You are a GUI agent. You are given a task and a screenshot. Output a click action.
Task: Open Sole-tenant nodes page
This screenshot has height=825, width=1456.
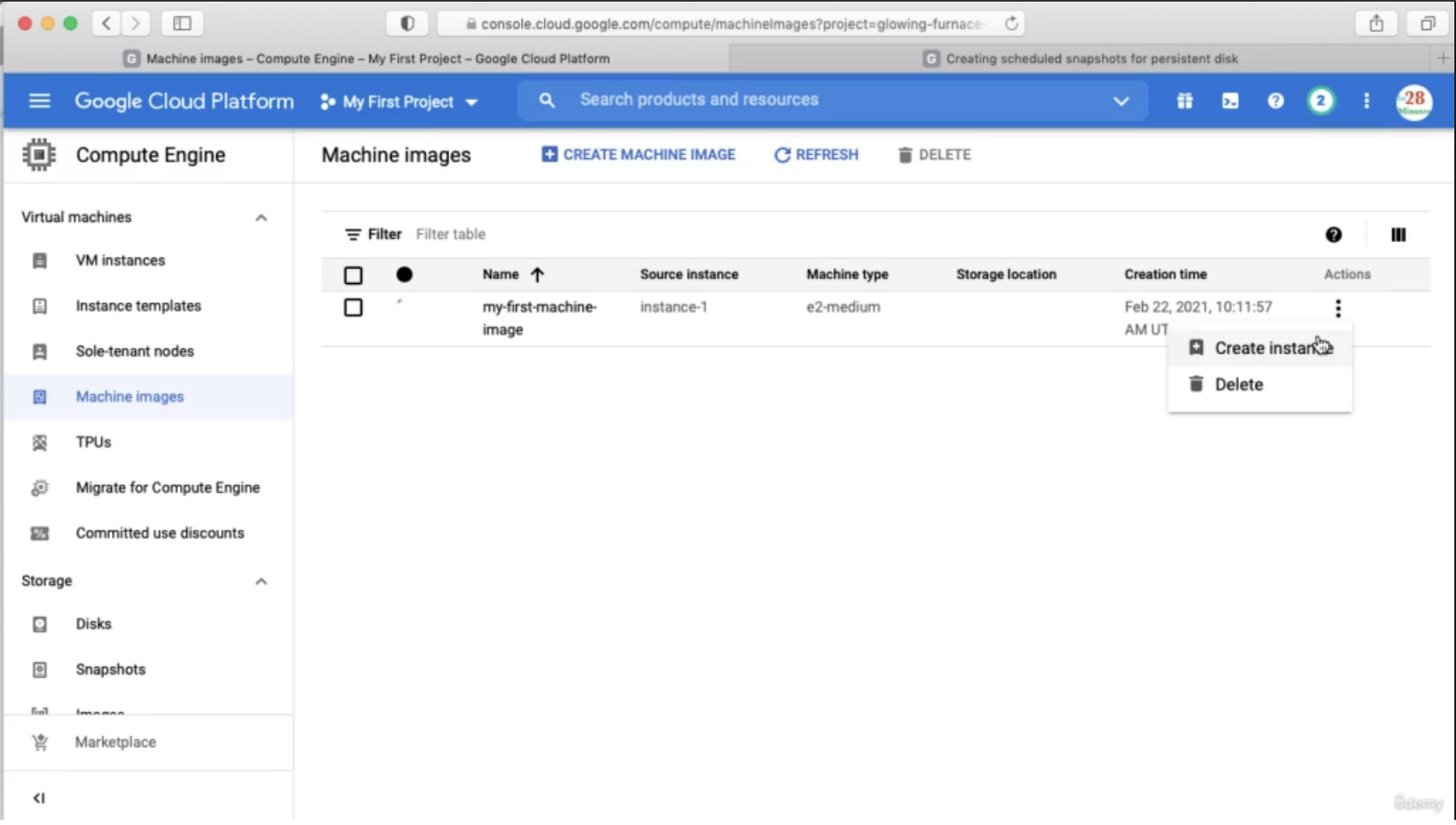tap(134, 351)
